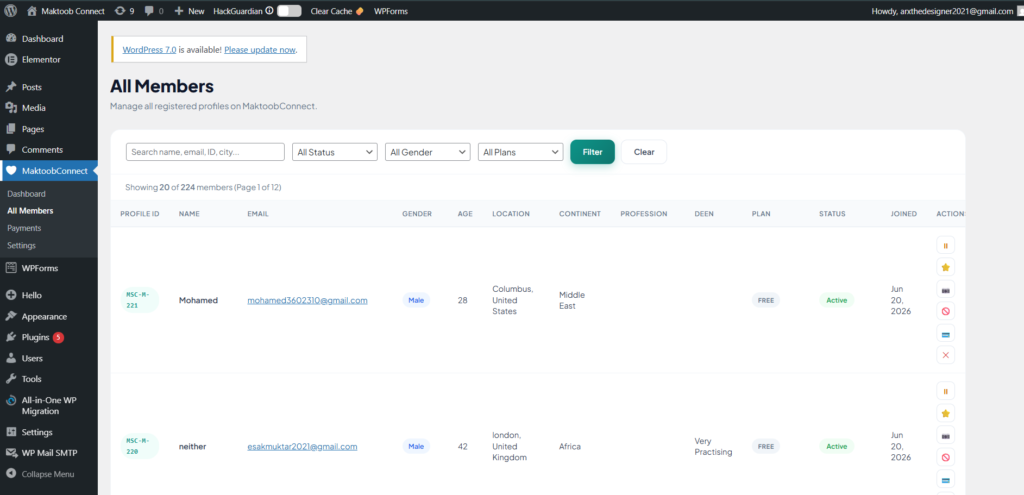Image resolution: width=1024 pixels, height=495 pixels.
Task: Open the All Plans dropdown
Action: tap(520, 152)
